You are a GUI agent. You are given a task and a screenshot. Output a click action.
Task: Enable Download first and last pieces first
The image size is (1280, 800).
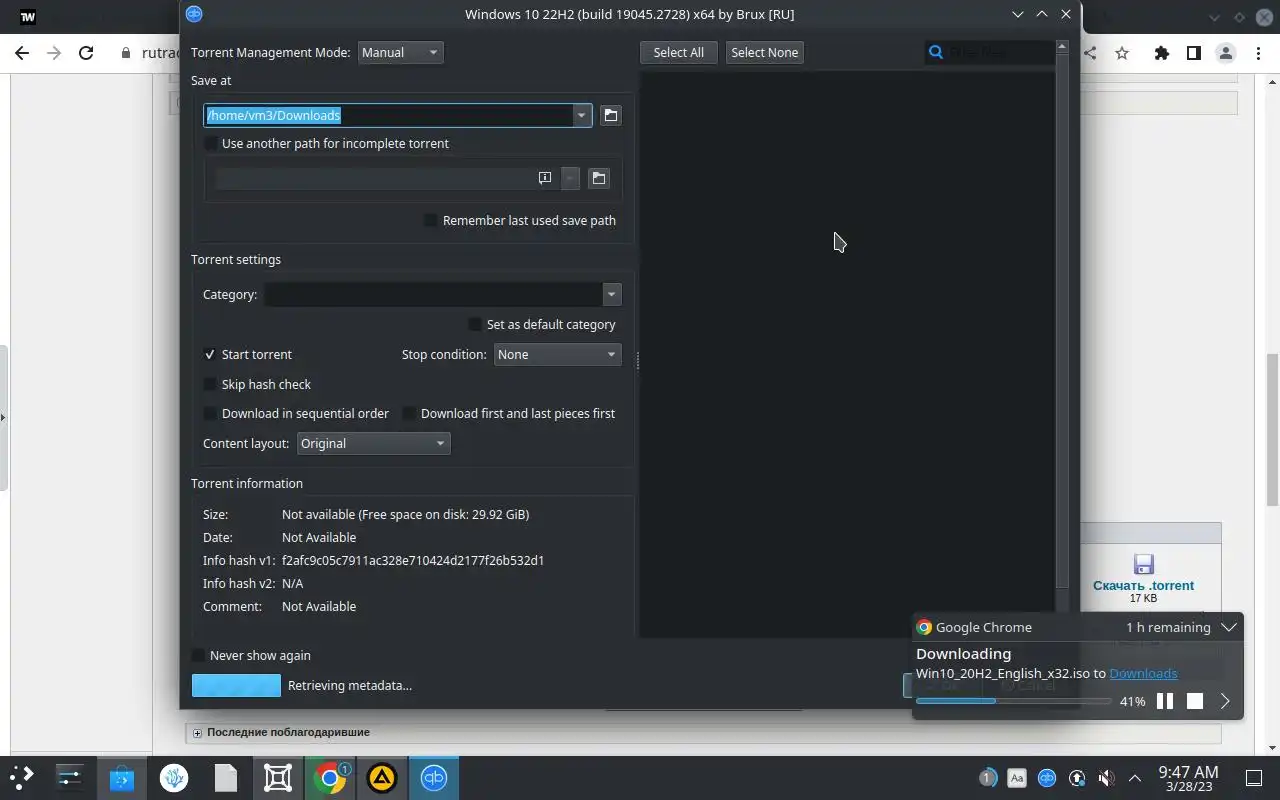409,414
